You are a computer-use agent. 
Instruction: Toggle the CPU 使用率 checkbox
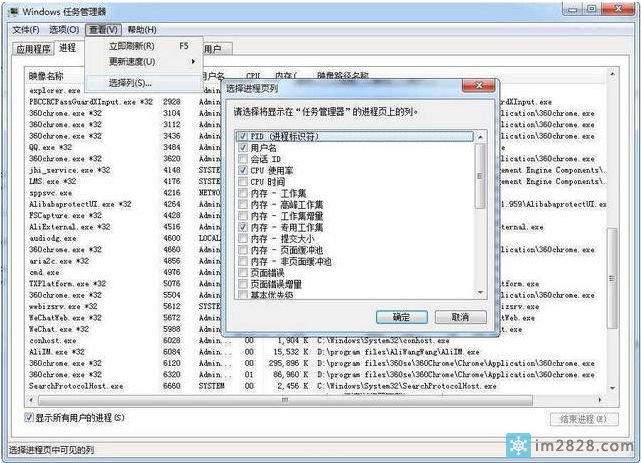(x=242, y=171)
